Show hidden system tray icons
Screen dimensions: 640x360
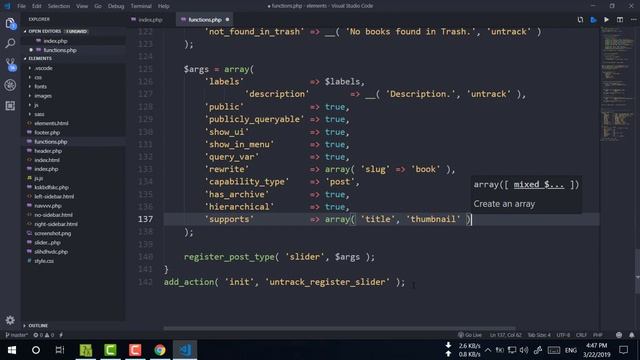point(488,350)
